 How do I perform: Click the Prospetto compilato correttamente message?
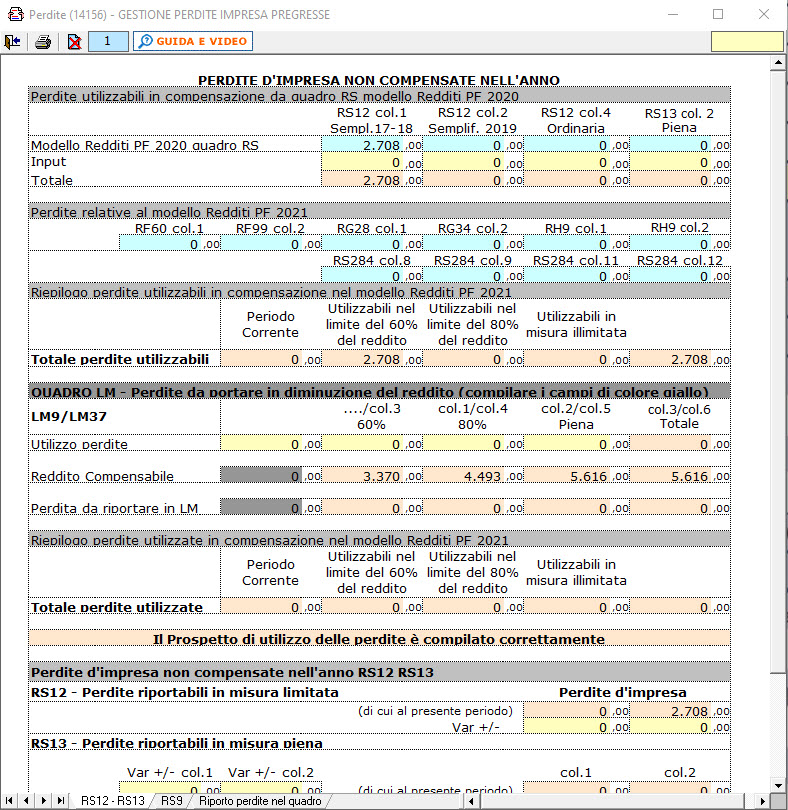379,639
